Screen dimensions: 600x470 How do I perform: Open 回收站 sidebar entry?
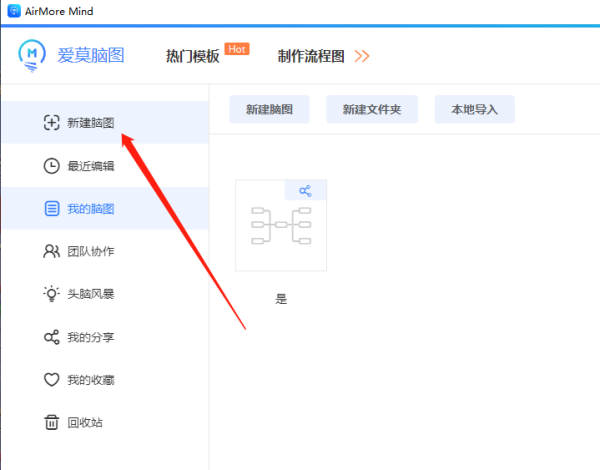105,422
